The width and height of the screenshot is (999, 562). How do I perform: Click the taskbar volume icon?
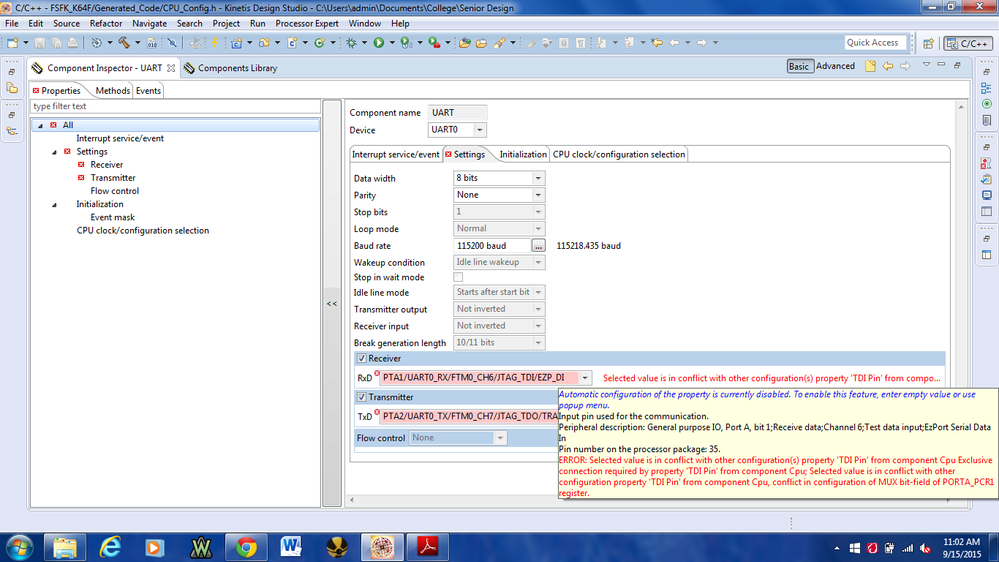[925, 548]
